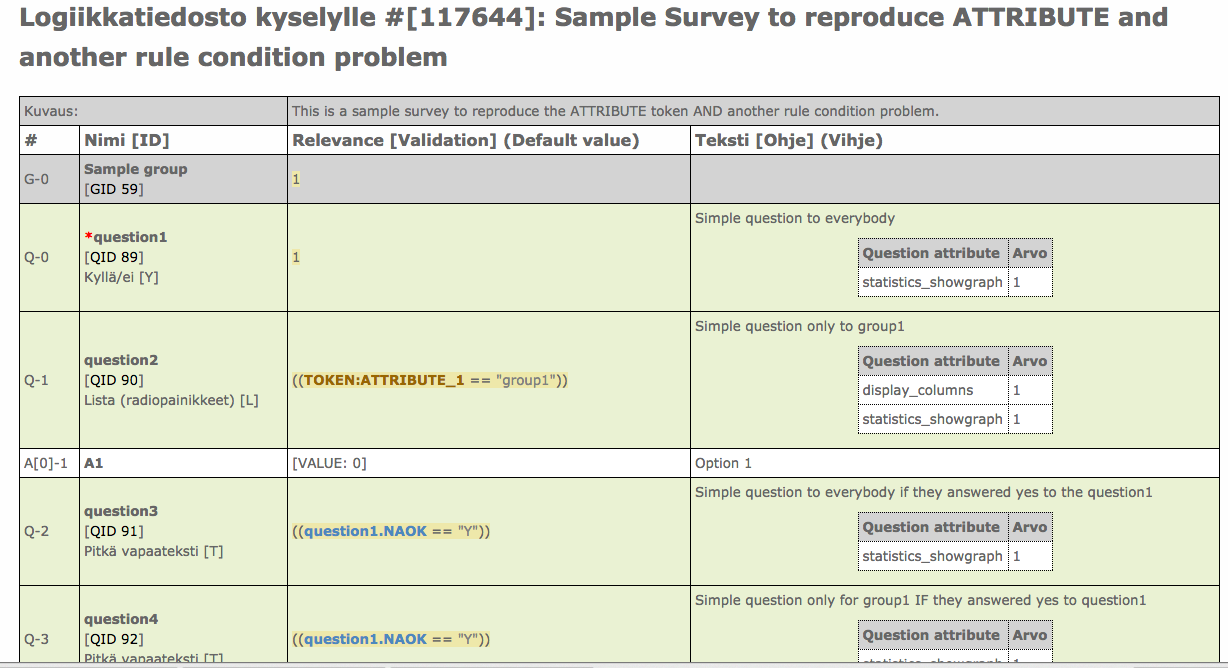Click the "[VALUE: 0]" cell in the A1 row
Image resolution: width=1228 pixels, height=668 pixels.
coord(329,463)
